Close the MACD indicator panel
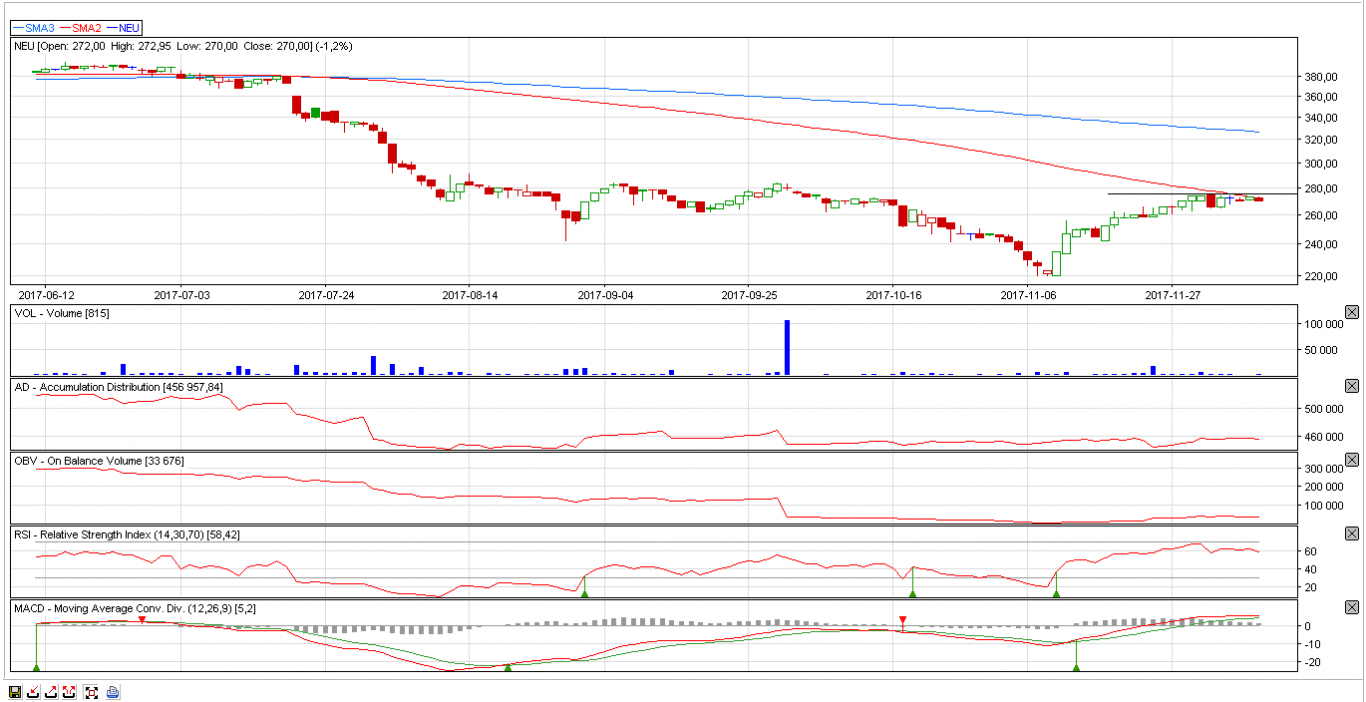Image resolution: width=1366 pixels, height=702 pixels. [1352, 607]
